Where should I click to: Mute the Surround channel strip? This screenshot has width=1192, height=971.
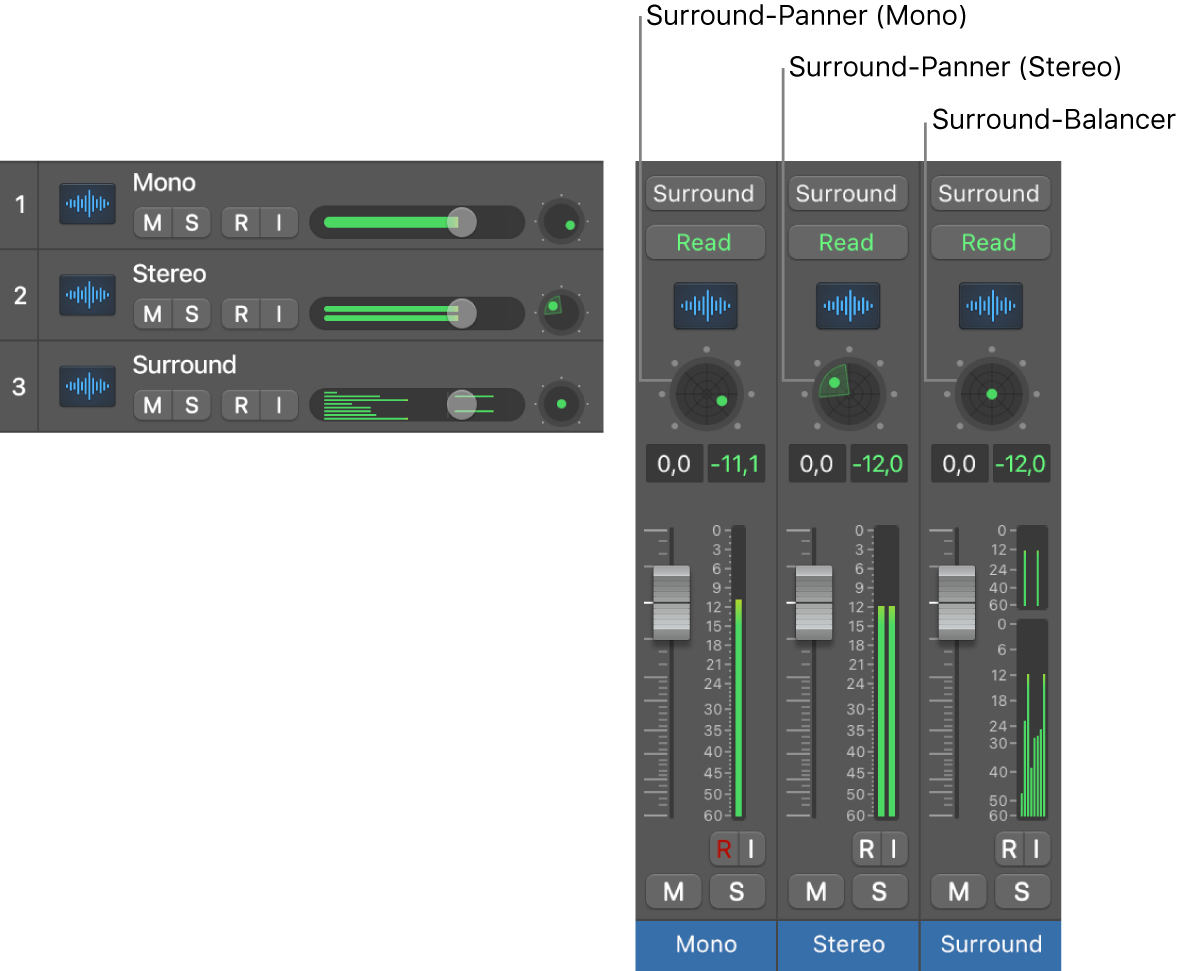coord(959,891)
